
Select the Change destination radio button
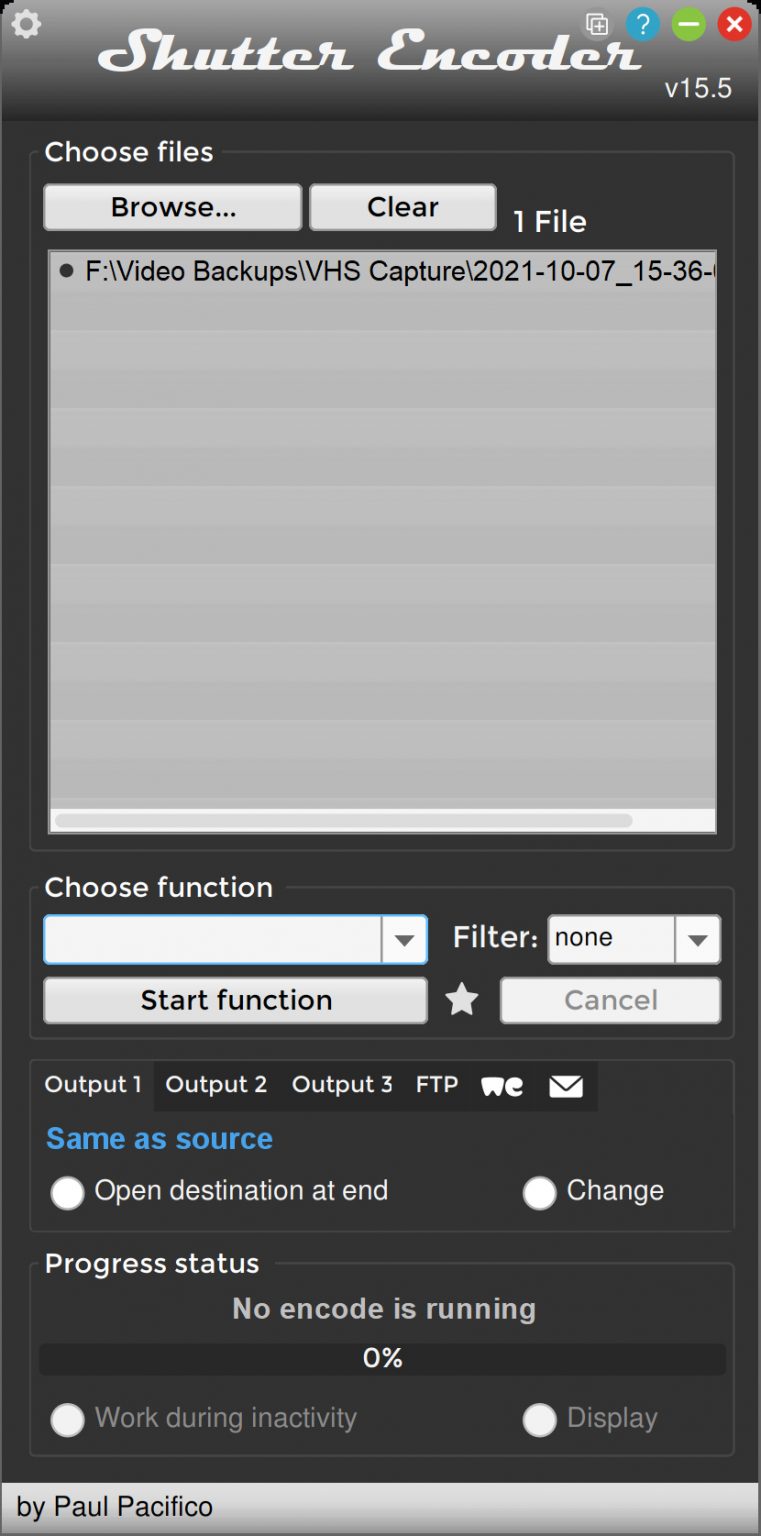click(x=540, y=1192)
